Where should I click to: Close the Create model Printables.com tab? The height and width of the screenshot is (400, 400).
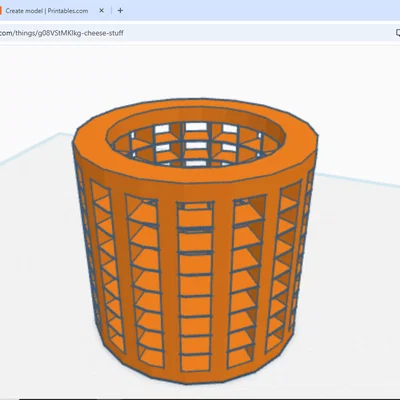101,11
